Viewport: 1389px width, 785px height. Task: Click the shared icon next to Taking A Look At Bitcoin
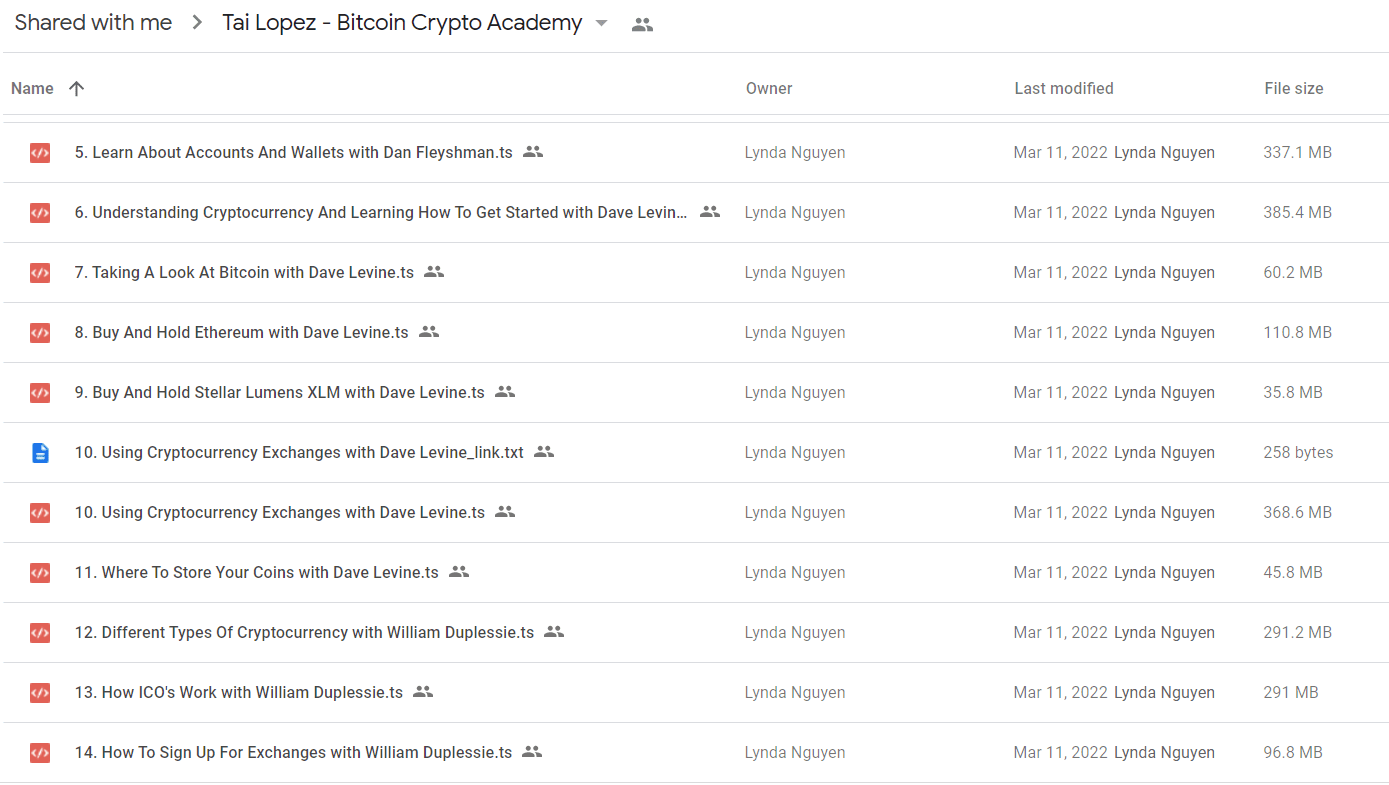[x=434, y=272]
